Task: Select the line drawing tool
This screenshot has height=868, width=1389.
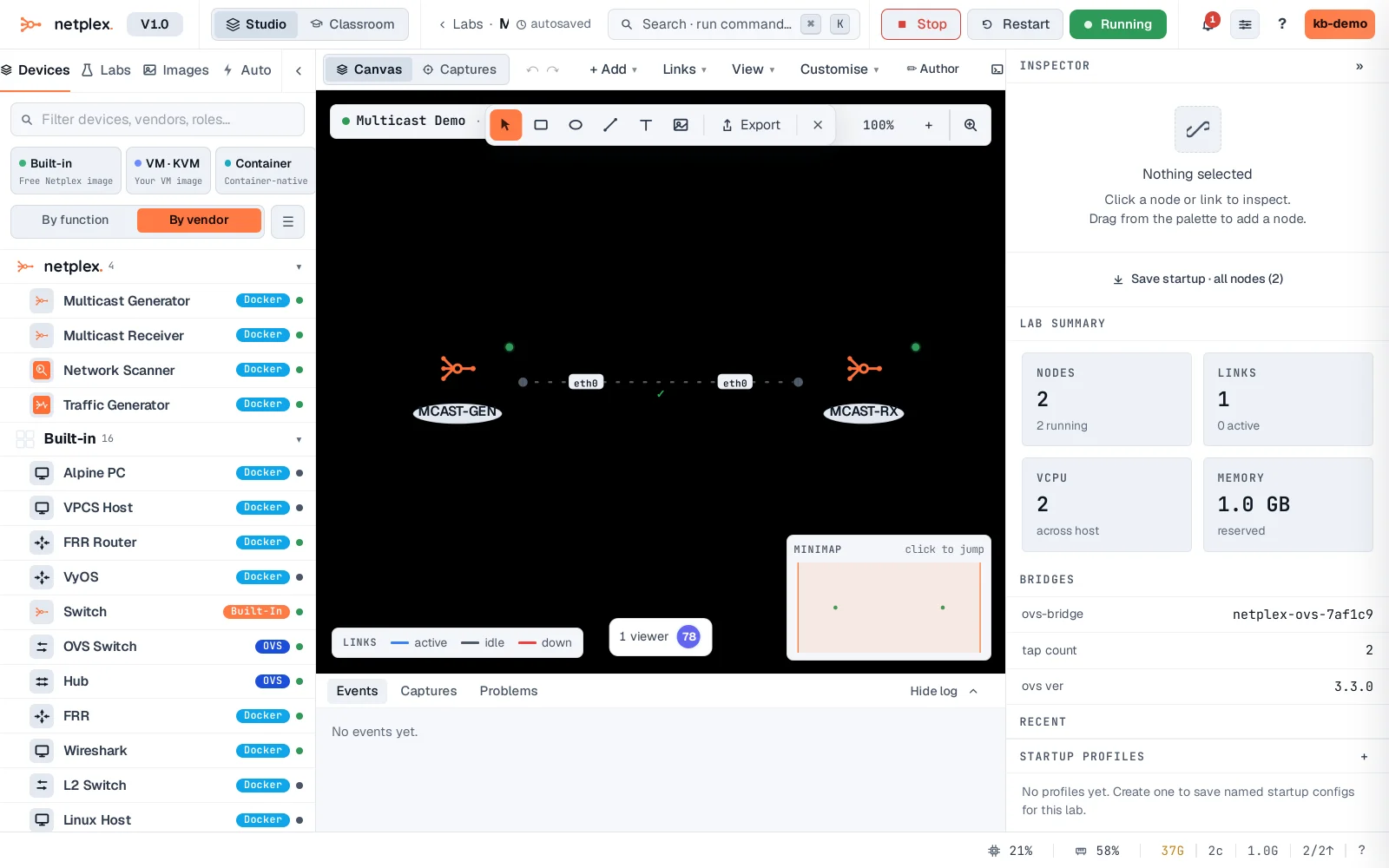Action: pos(610,125)
